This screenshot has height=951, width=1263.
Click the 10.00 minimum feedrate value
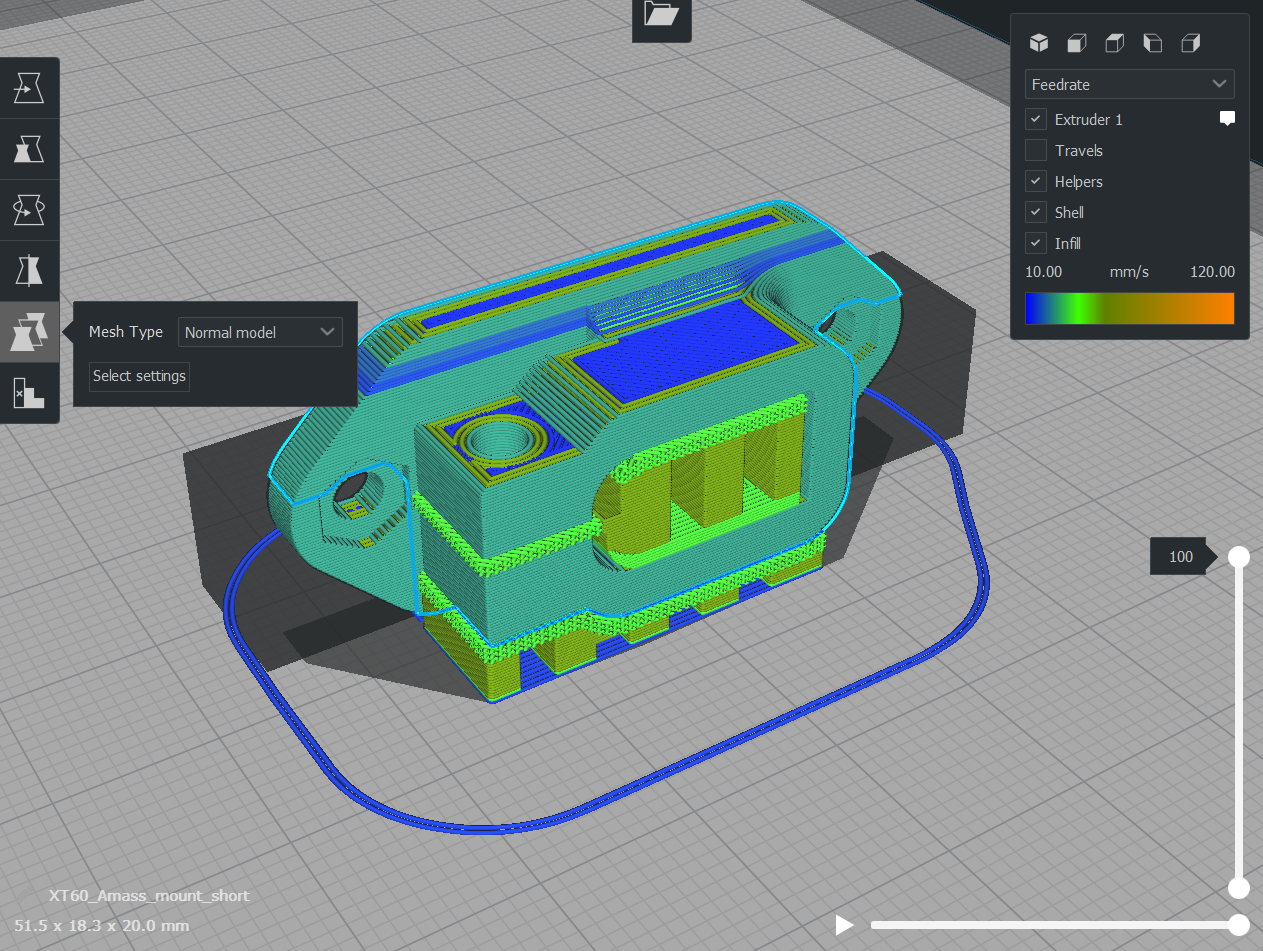click(x=1043, y=272)
